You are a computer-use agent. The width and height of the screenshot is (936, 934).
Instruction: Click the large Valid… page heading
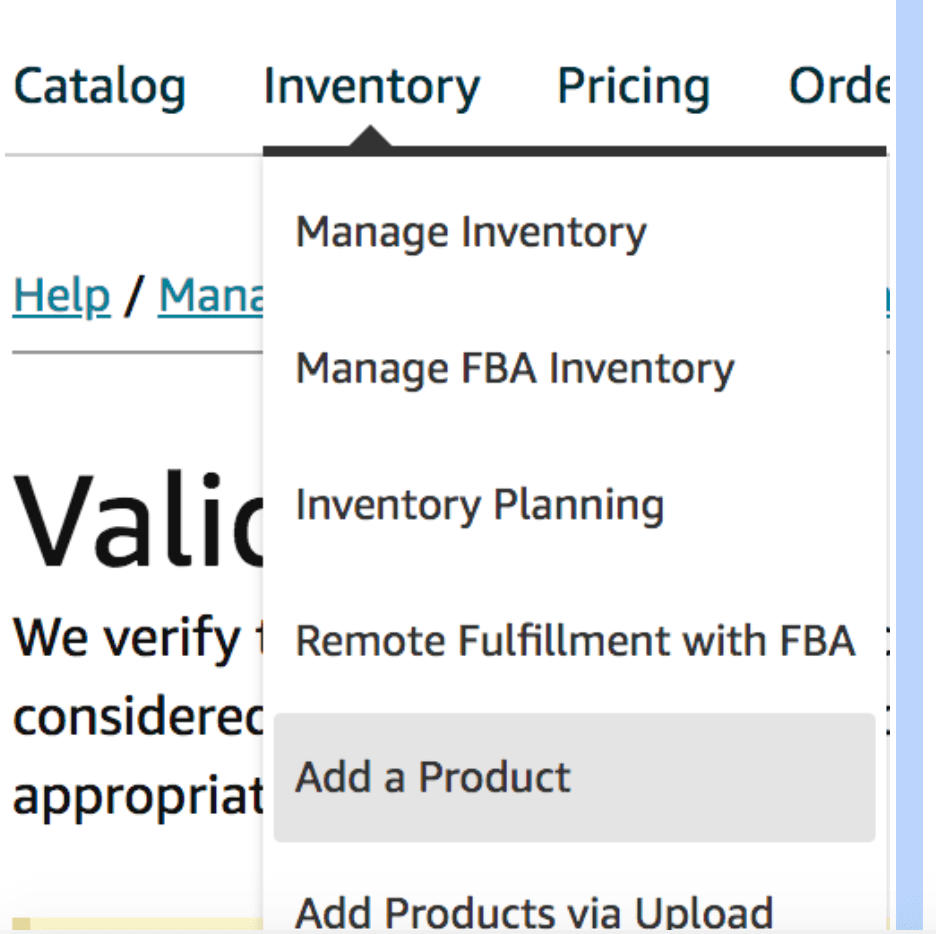point(138,518)
